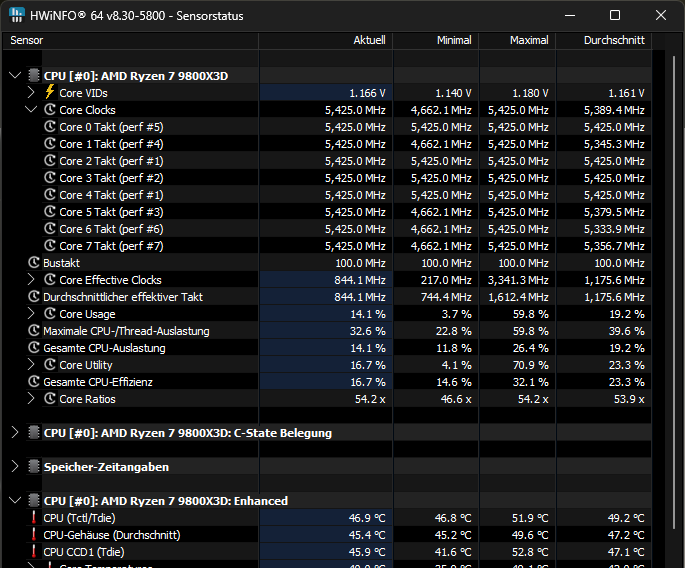This screenshot has height=568, width=685.
Task: Click Gesamte CPU-Effizienz minimum 14.6 %
Action: point(454,382)
